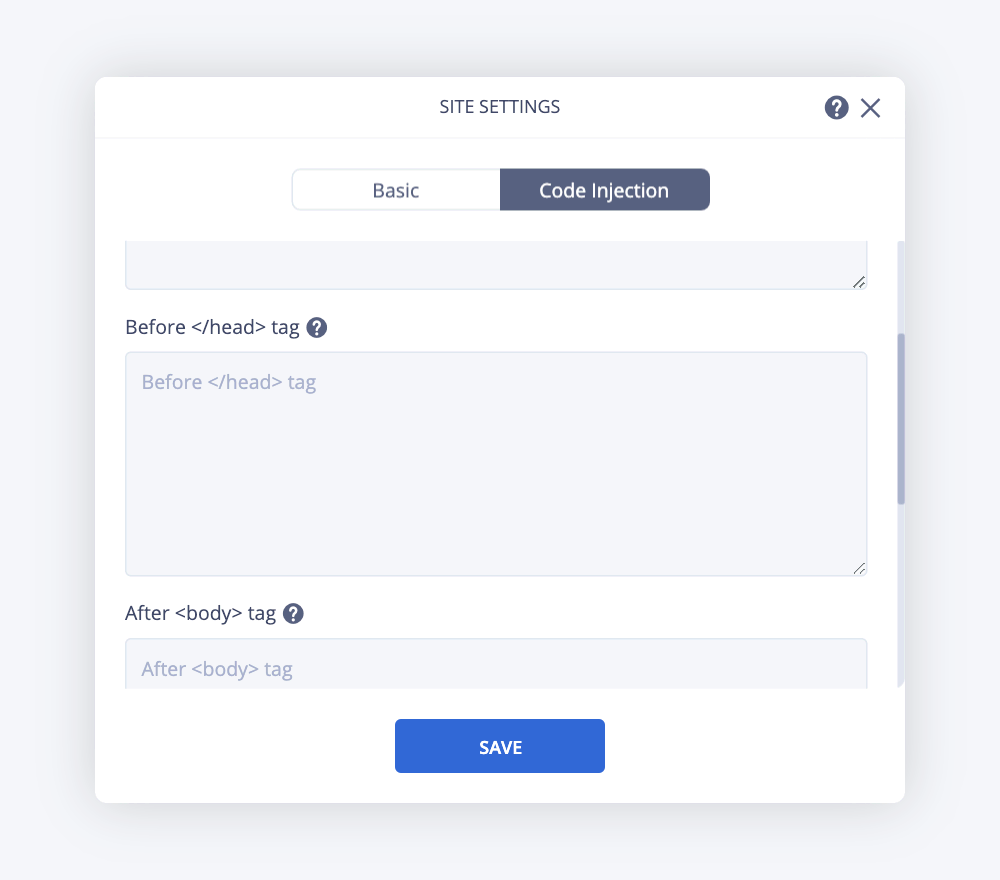Click the resize grip of the head text area
Screen dimensions: 1000x880
(860, 569)
